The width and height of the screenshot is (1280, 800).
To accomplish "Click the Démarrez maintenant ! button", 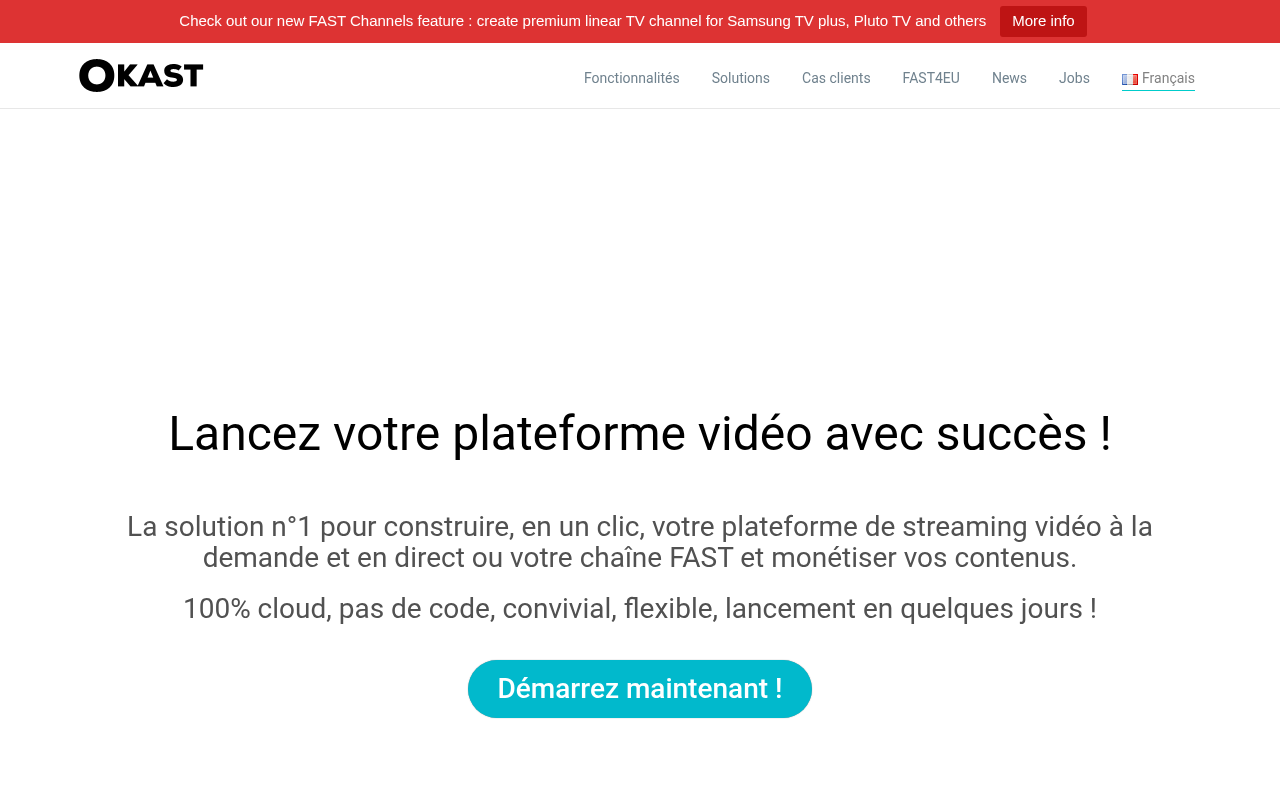I will (640, 689).
